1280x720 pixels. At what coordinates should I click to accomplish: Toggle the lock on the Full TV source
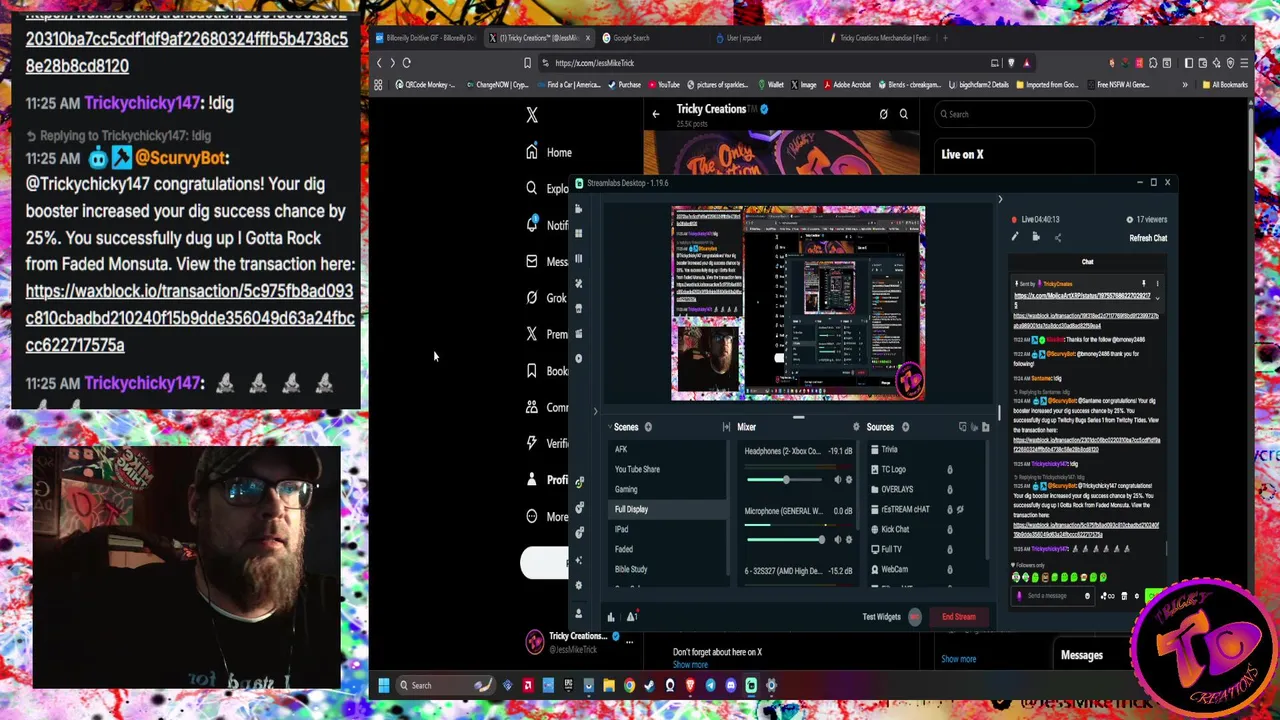[950, 549]
